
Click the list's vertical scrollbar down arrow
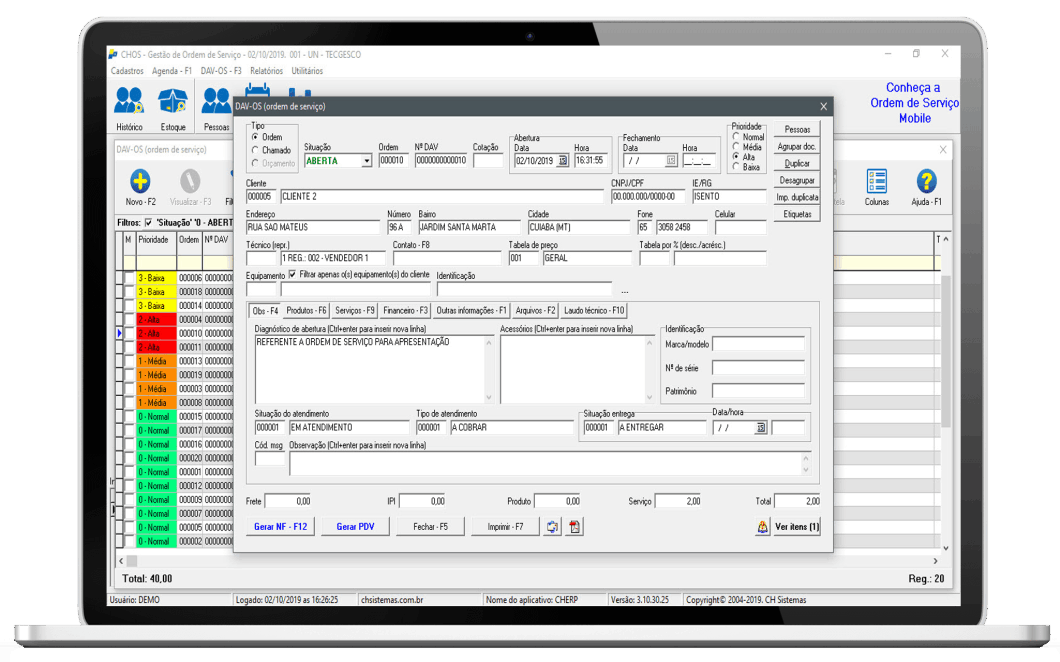[x=946, y=548]
